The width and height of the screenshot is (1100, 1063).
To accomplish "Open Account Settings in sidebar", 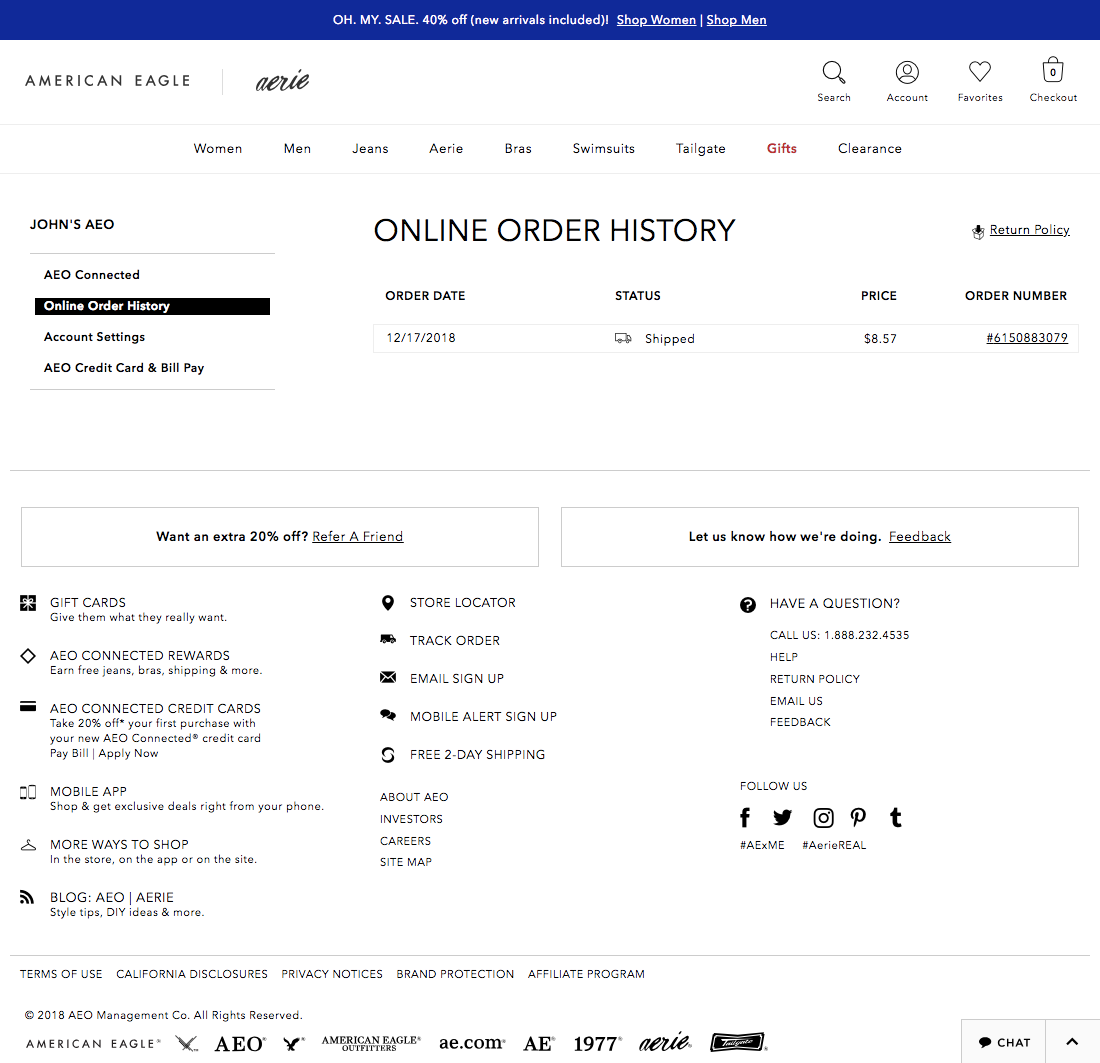I will [94, 337].
